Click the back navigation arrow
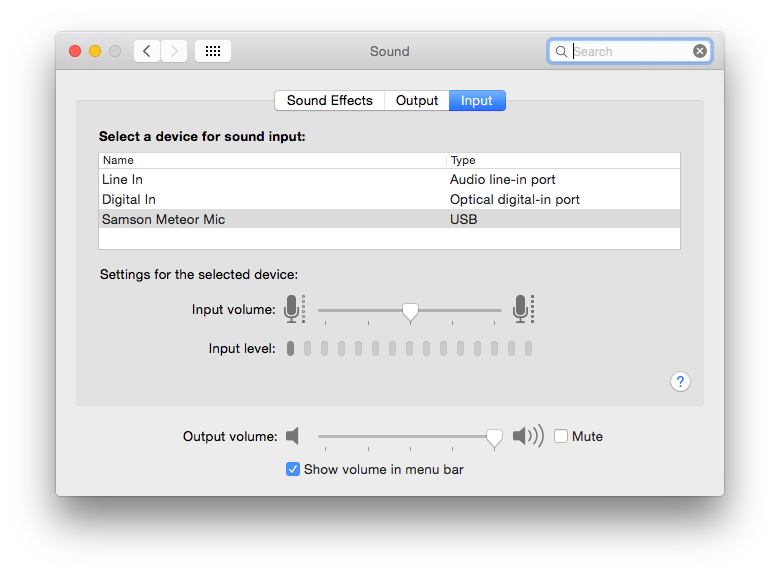The image size is (780, 576). [147, 51]
